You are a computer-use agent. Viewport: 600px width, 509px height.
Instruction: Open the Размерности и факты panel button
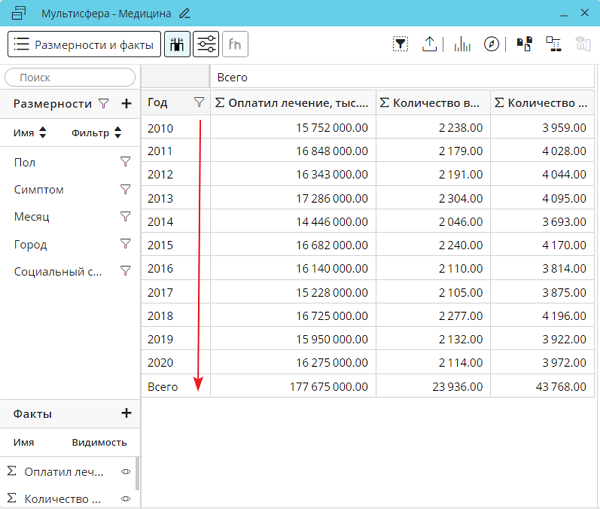[84, 44]
